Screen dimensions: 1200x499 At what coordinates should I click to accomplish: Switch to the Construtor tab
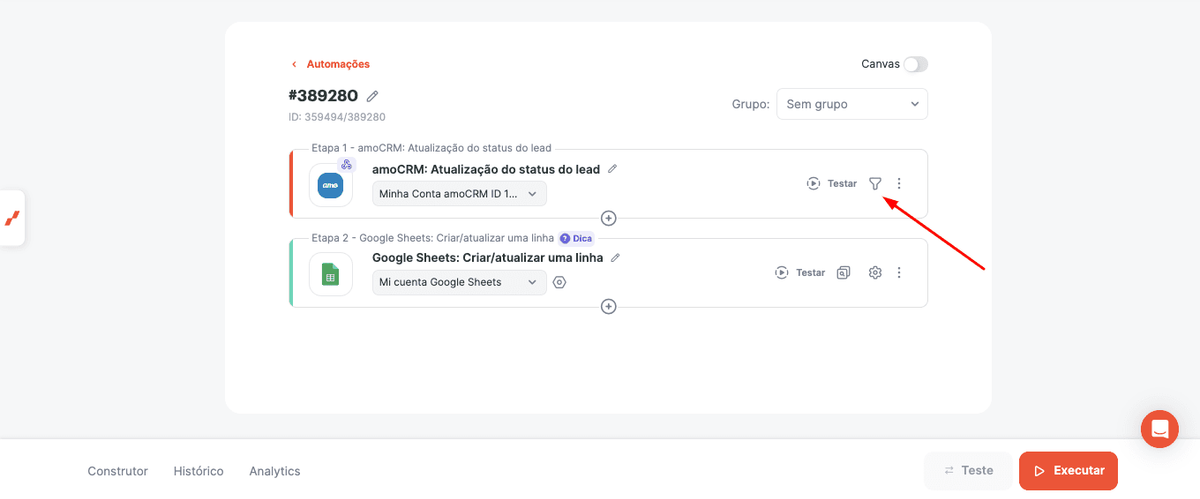[117, 471]
